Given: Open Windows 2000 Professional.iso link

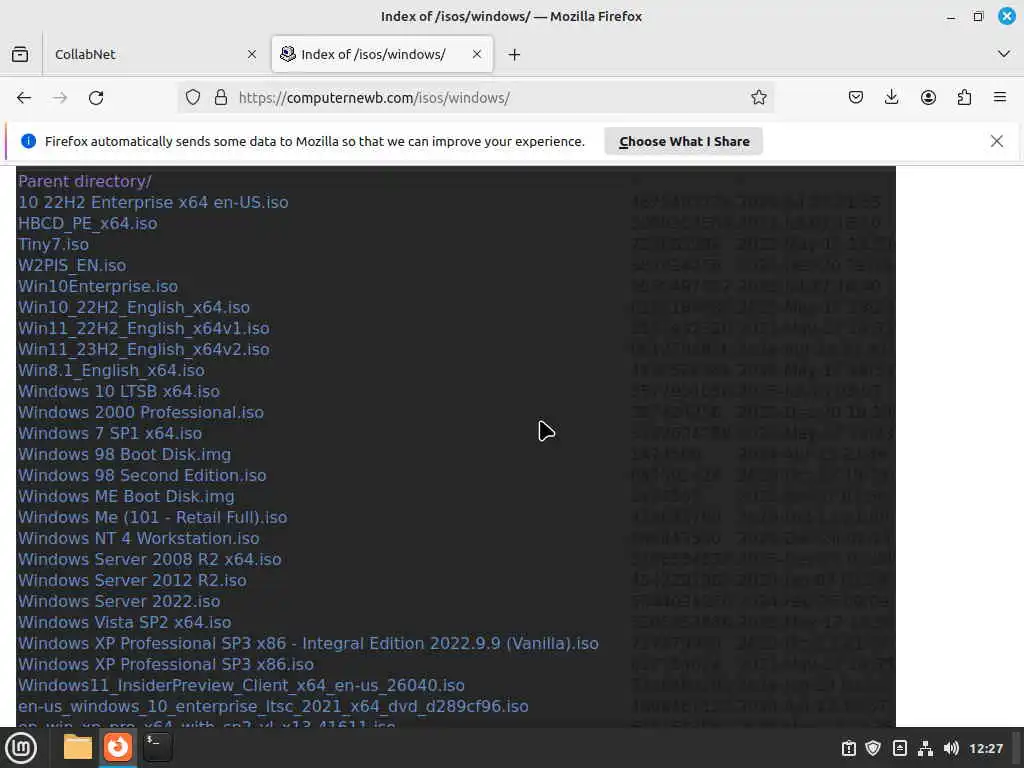Looking at the screenshot, I should [141, 412].
